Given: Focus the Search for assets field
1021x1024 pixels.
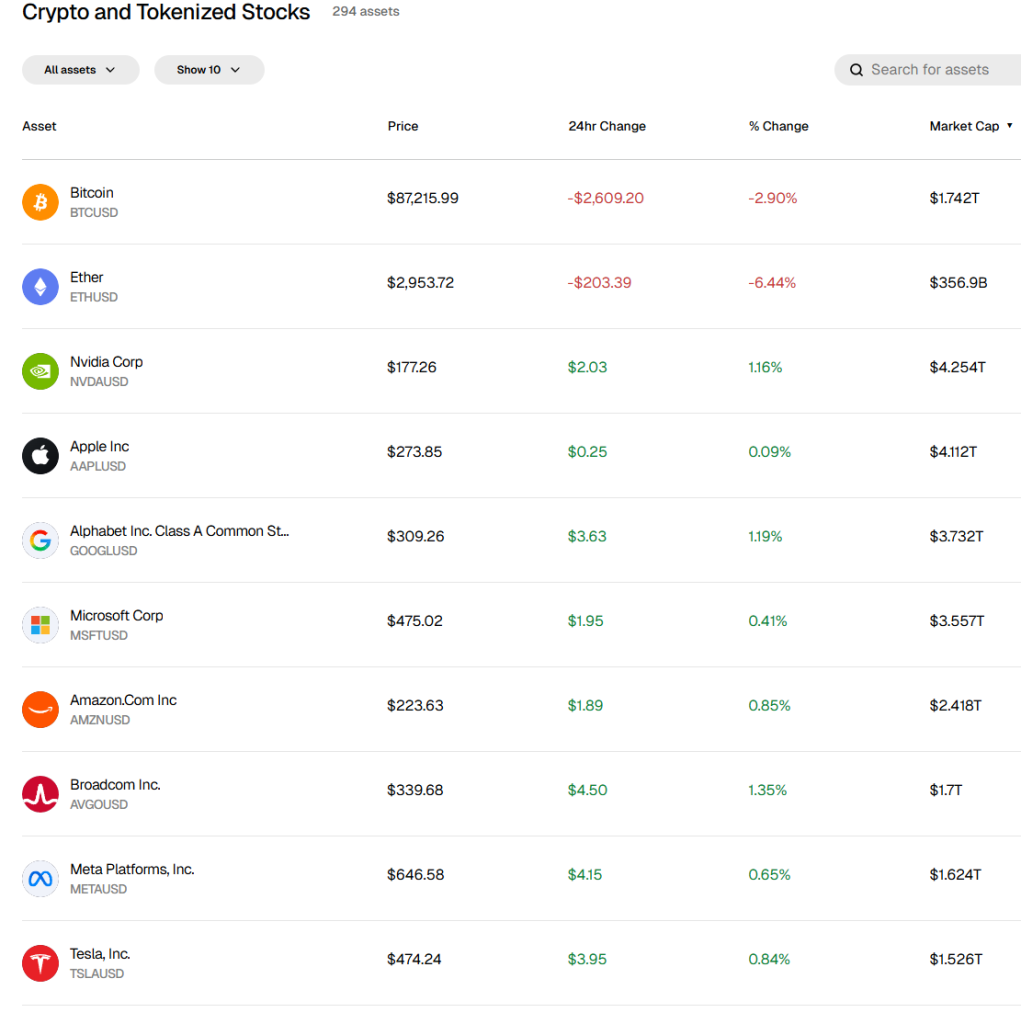Looking at the screenshot, I should 935,70.
